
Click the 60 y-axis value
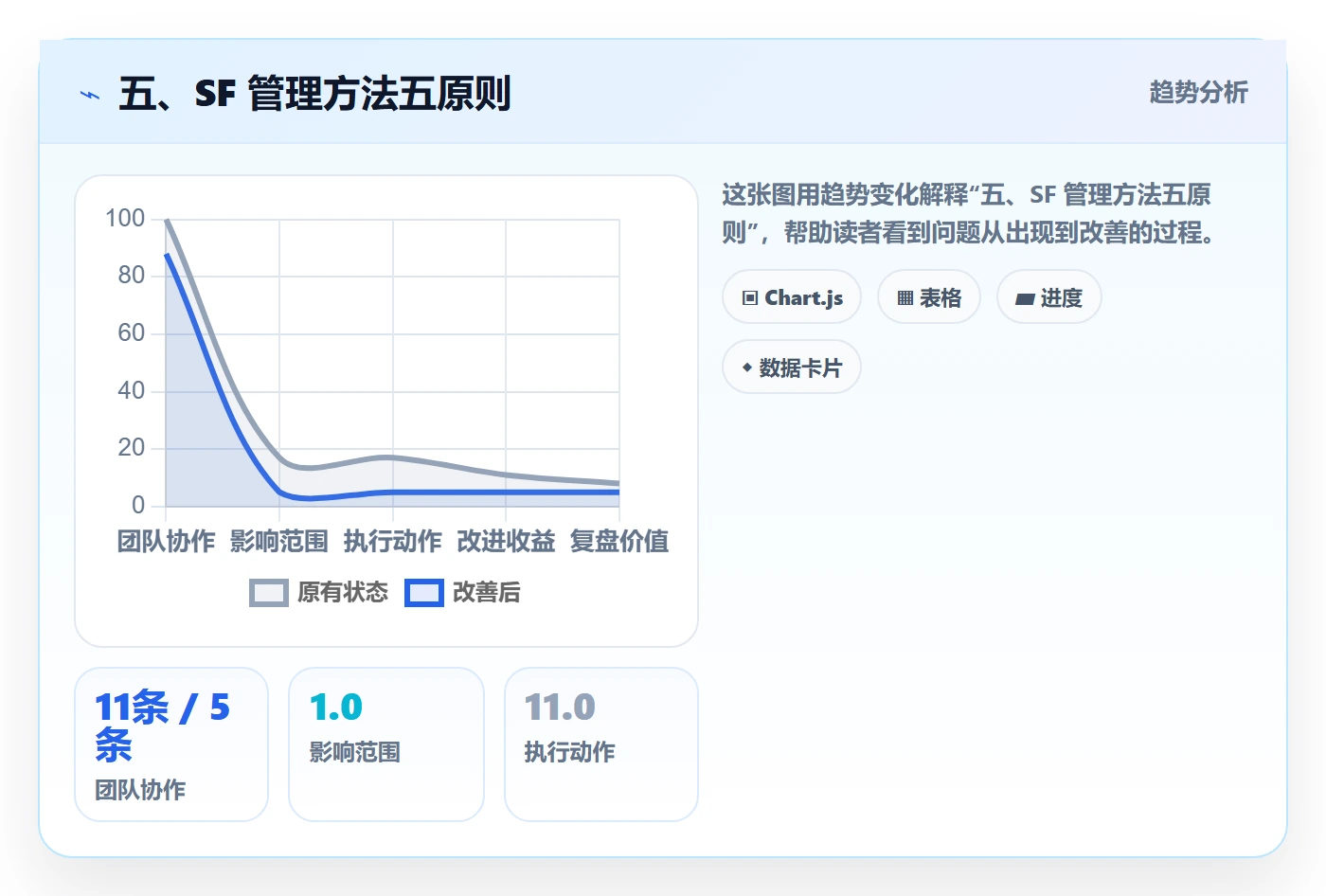[132, 333]
